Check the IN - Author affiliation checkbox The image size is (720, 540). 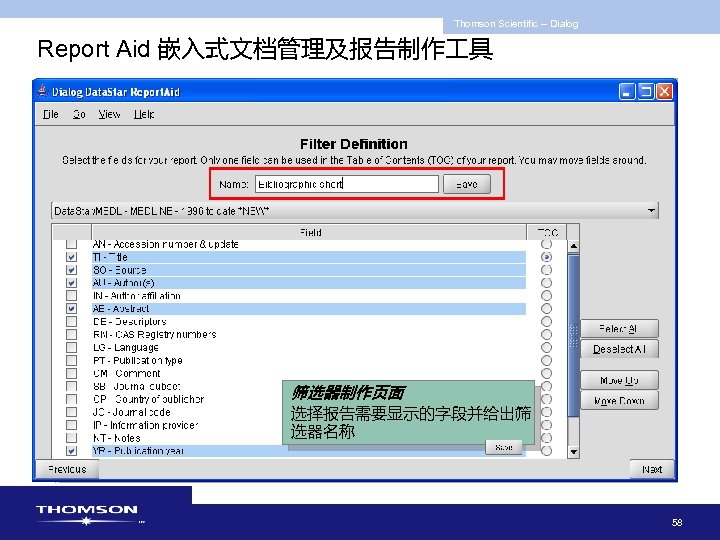point(71,295)
